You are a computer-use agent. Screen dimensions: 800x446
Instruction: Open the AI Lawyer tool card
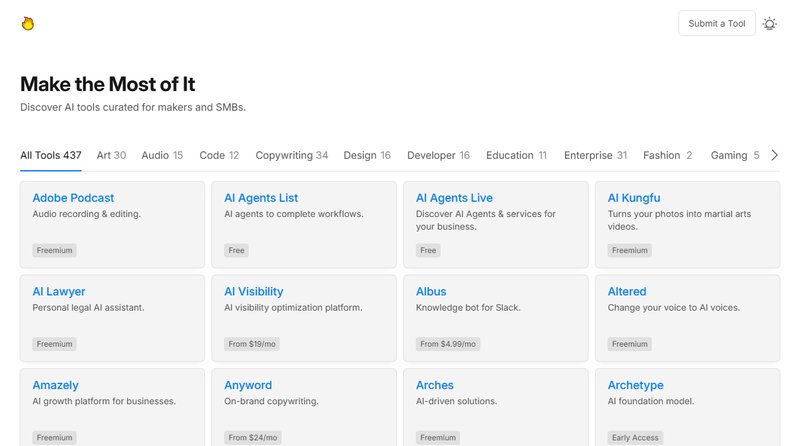coord(59,291)
